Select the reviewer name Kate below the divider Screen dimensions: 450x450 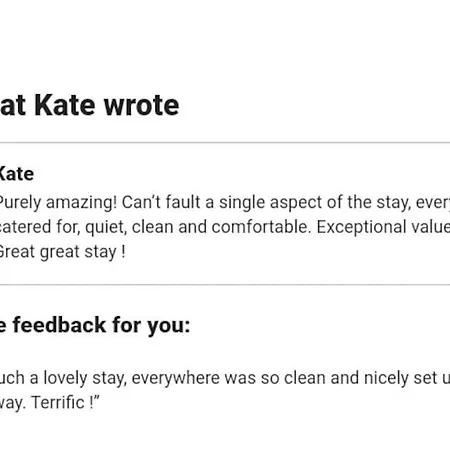16,174
